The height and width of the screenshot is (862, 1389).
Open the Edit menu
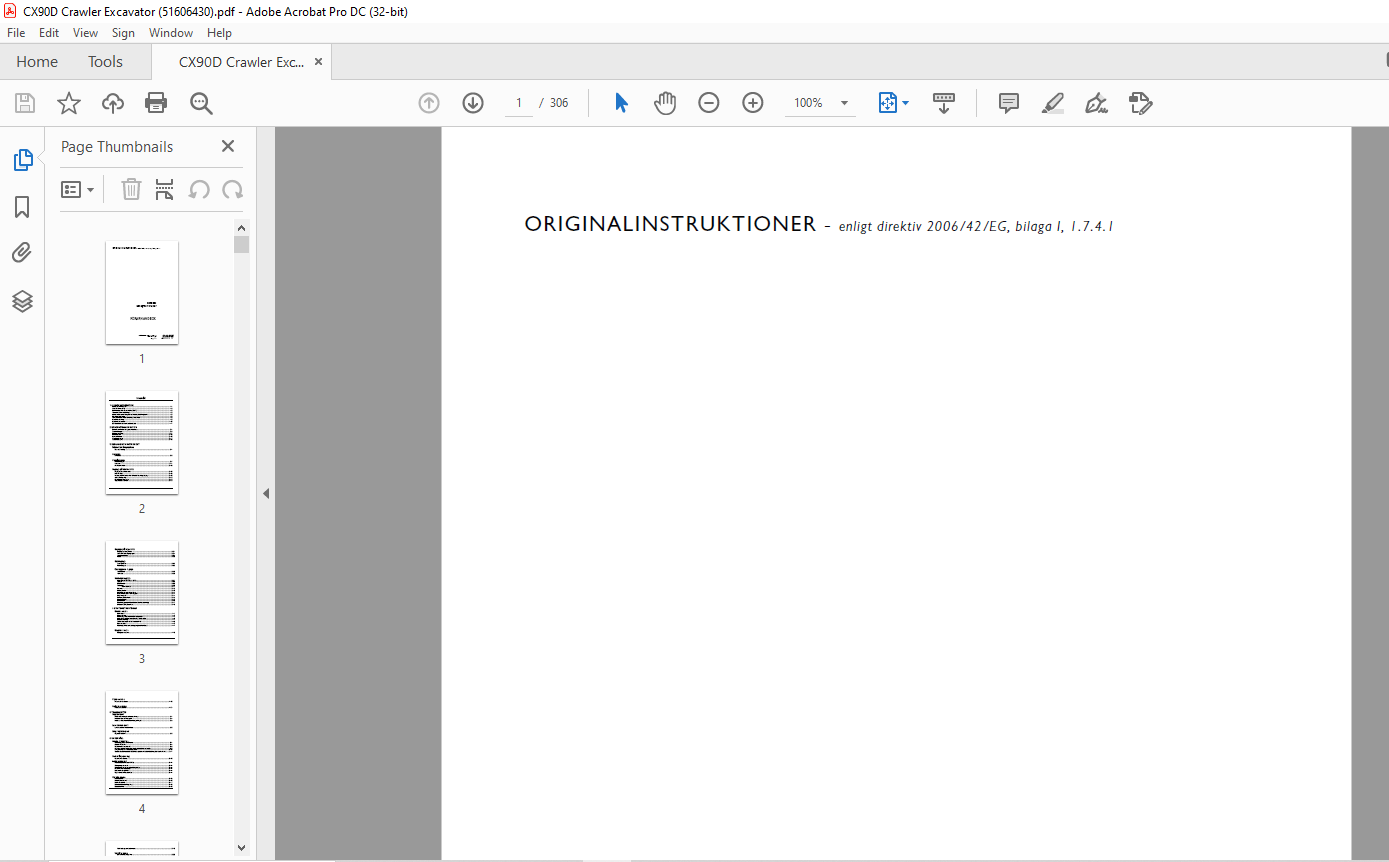49,33
